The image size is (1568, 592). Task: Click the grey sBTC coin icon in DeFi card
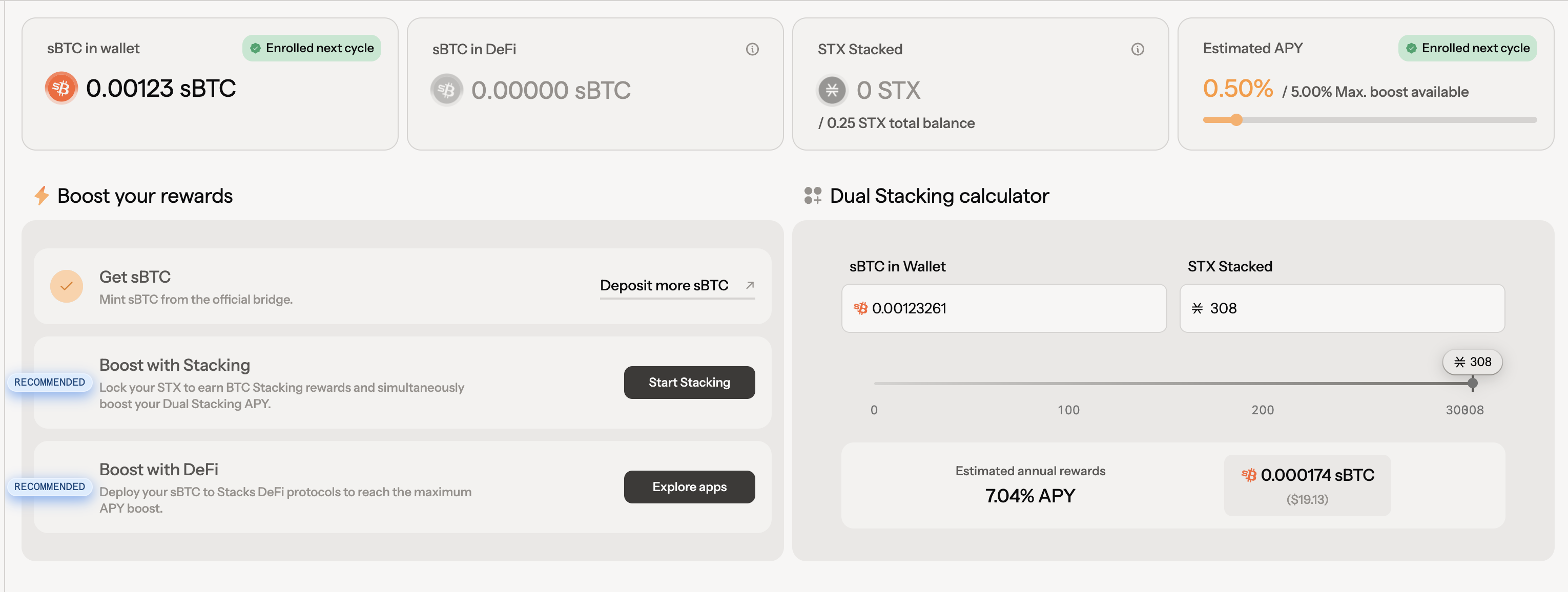point(446,90)
